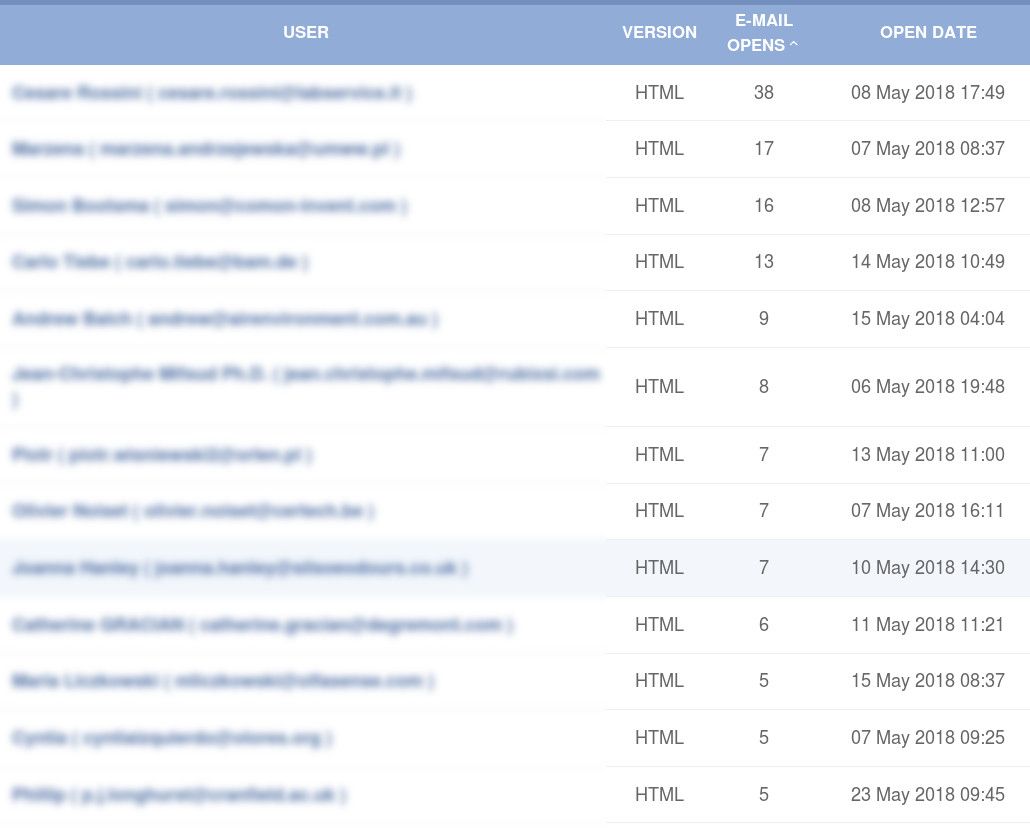The height and width of the screenshot is (828, 1030).
Task: Click opens value 5 for 23 May 09:45
Action: (763, 794)
